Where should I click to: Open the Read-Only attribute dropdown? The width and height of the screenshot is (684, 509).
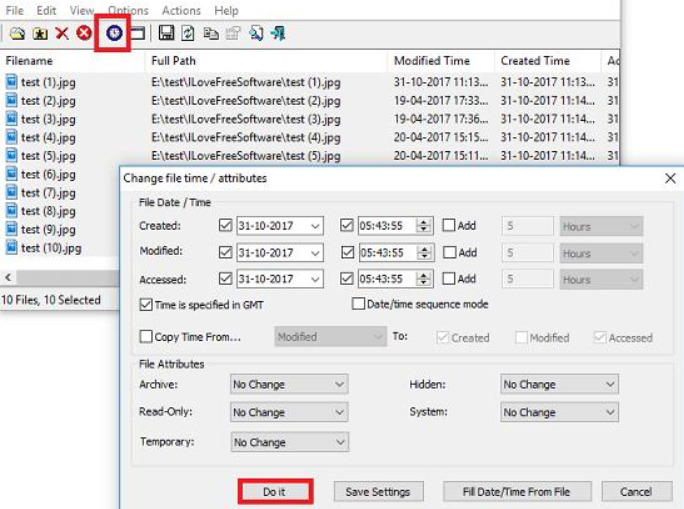point(289,412)
